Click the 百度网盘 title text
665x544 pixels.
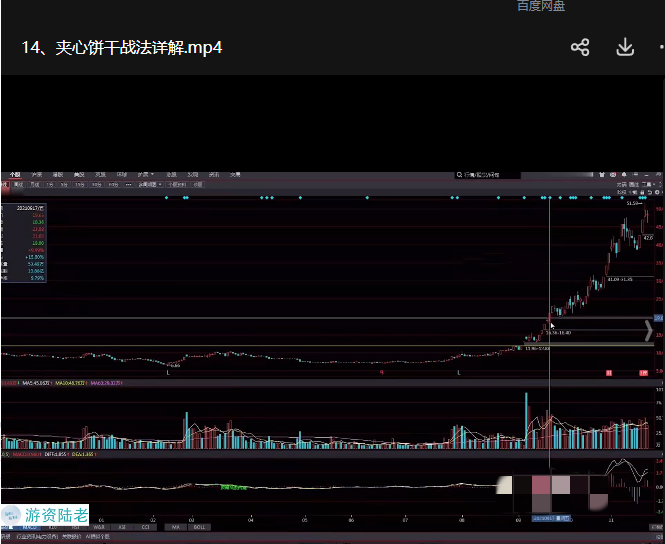click(x=541, y=6)
